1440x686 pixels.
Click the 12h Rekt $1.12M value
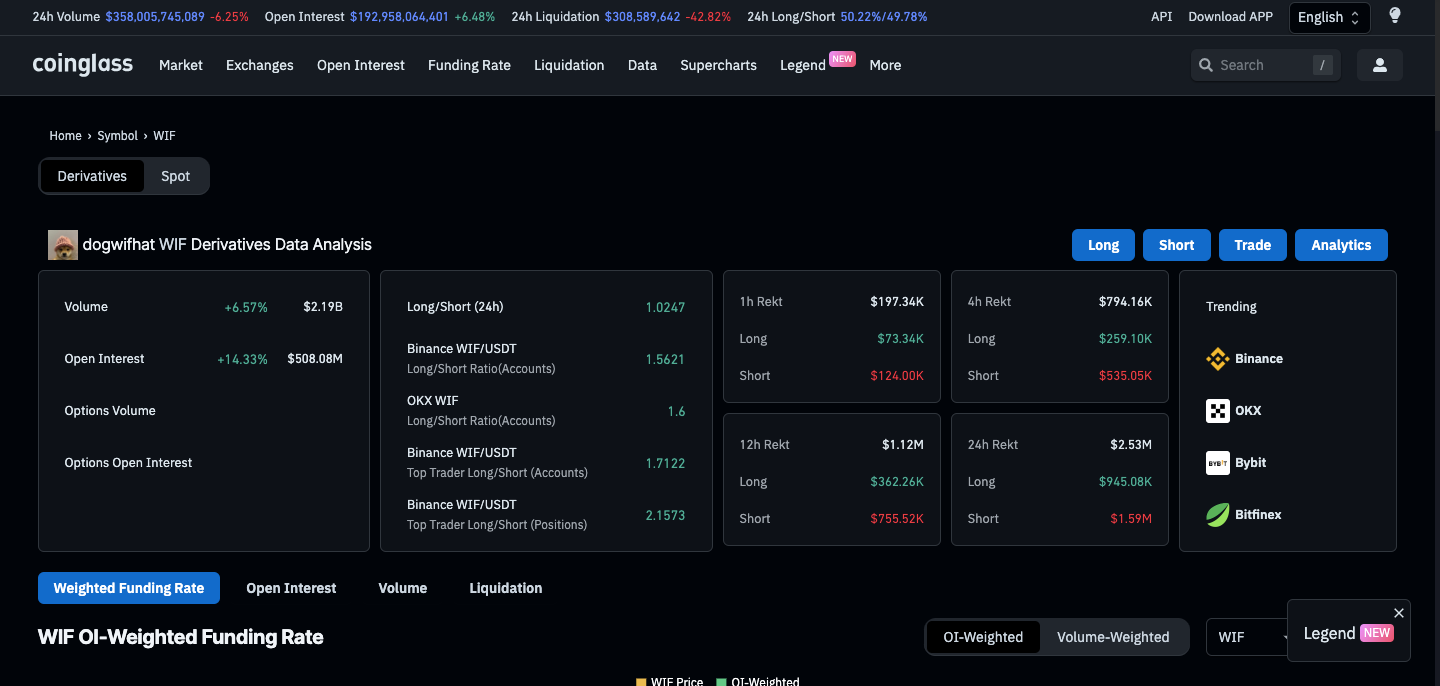coord(903,444)
